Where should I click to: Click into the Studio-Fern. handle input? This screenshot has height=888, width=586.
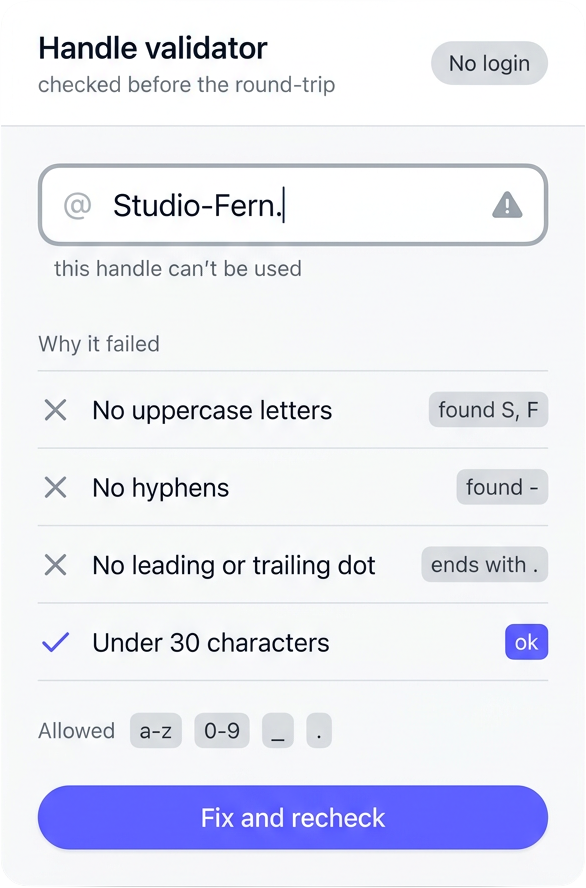pos(293,205)
